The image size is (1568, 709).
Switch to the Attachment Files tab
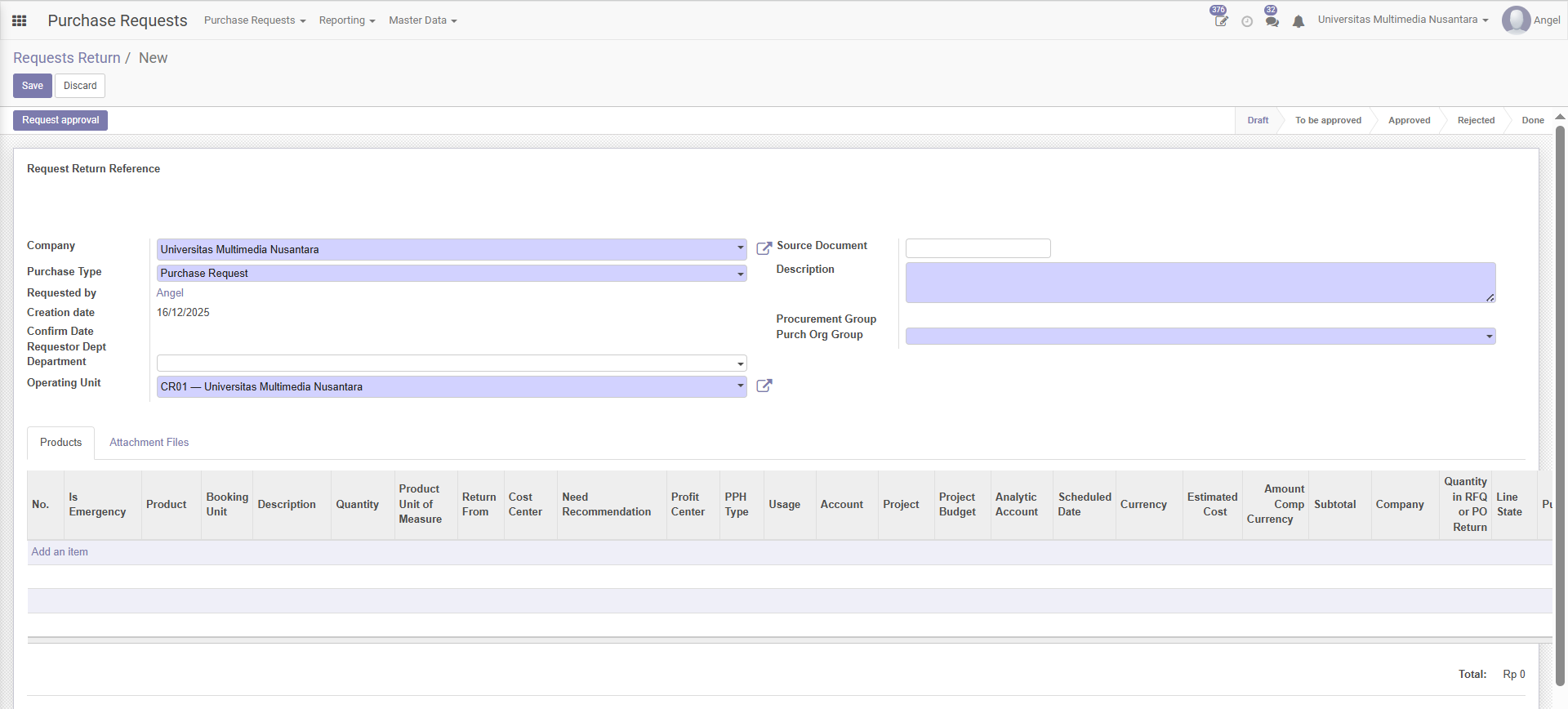click(149, 443)
